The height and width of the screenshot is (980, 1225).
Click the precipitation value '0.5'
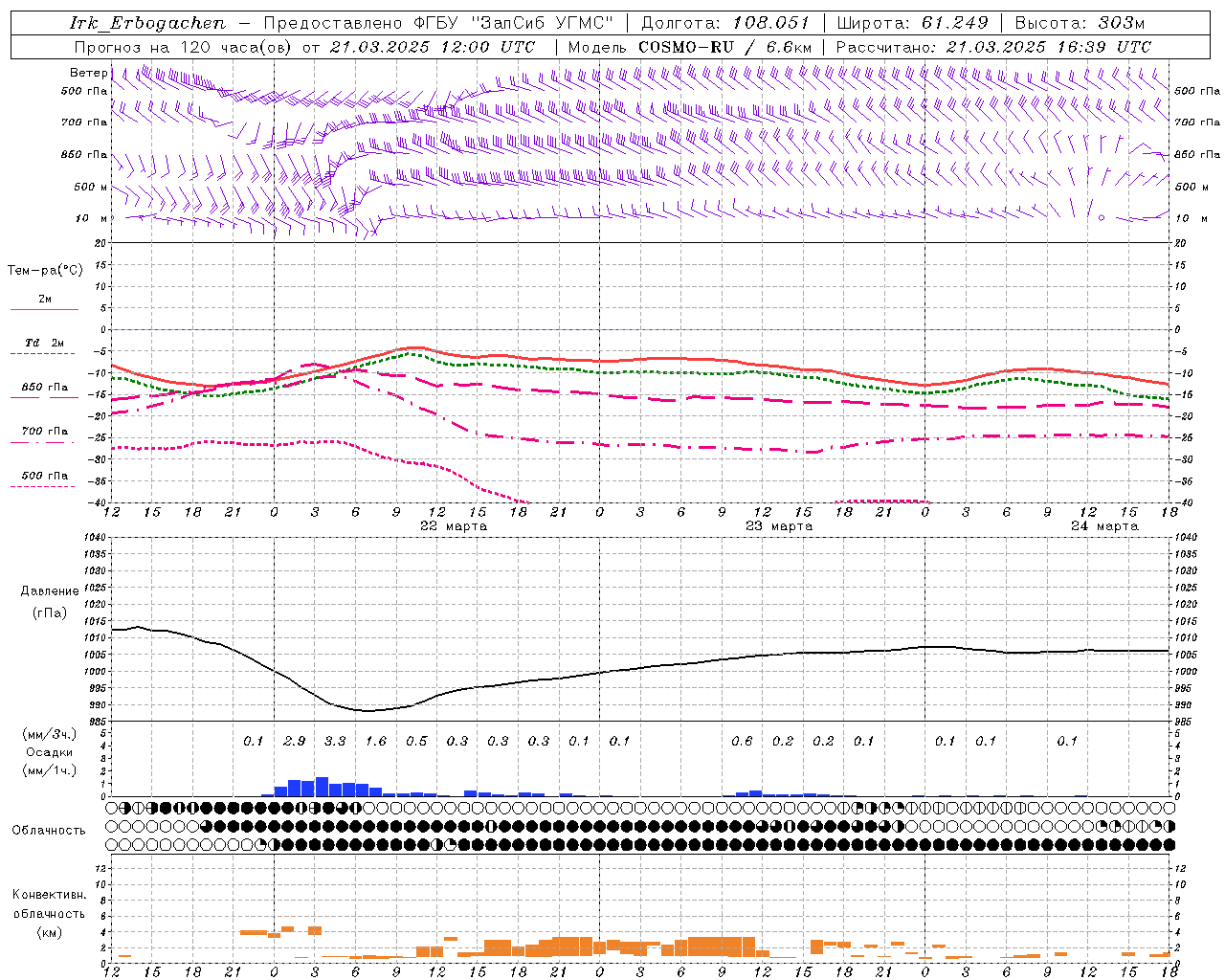tap(416, 742)
